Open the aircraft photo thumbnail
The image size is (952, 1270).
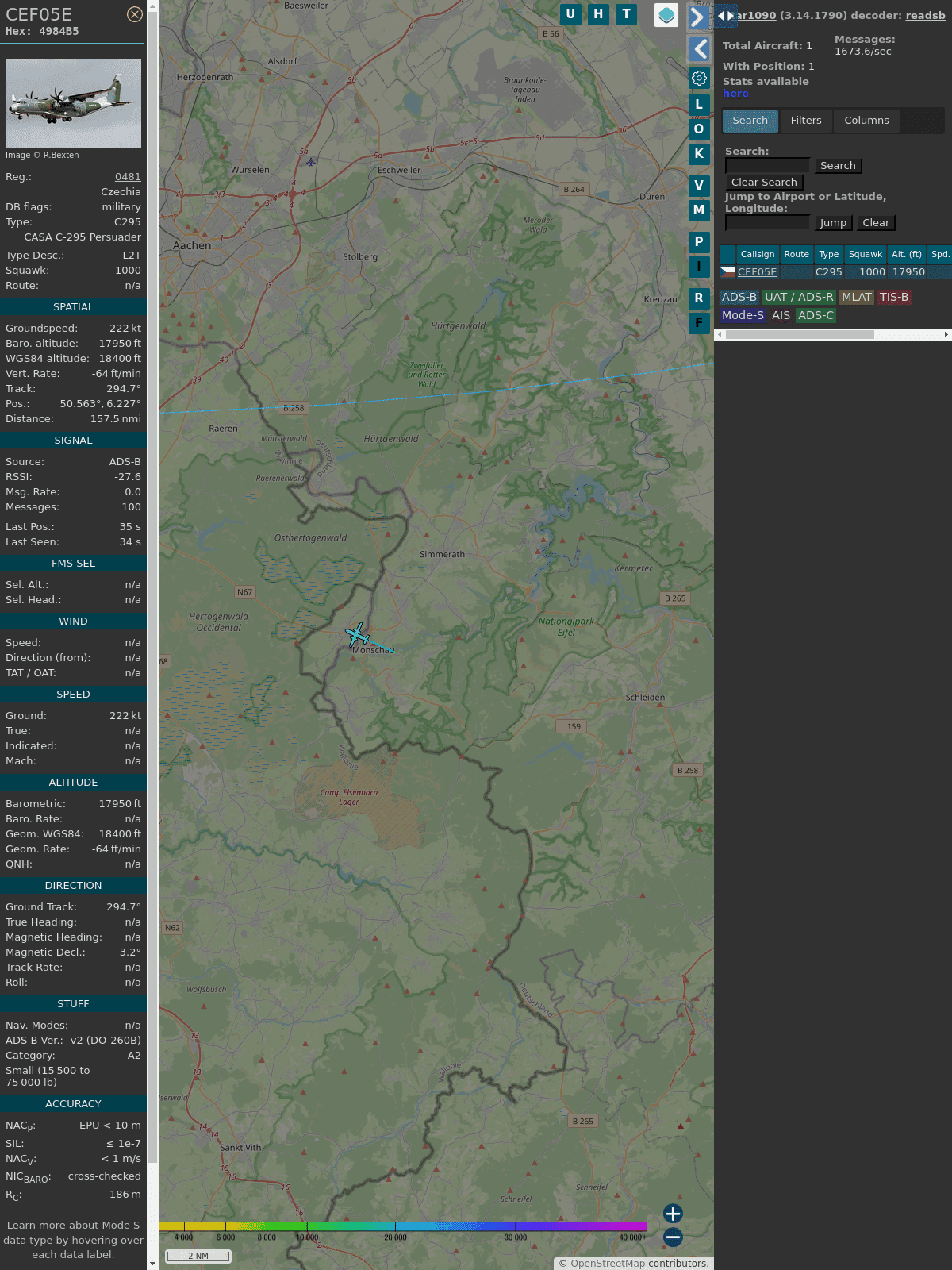click(x=73, y=103)
